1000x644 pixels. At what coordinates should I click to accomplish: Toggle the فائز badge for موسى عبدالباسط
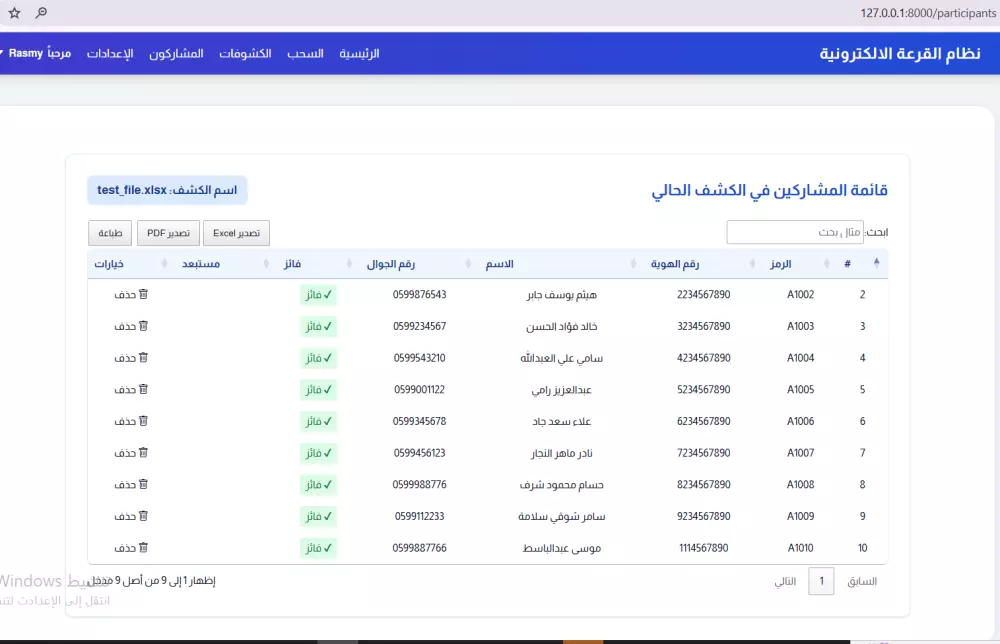[x=318, y=548]
